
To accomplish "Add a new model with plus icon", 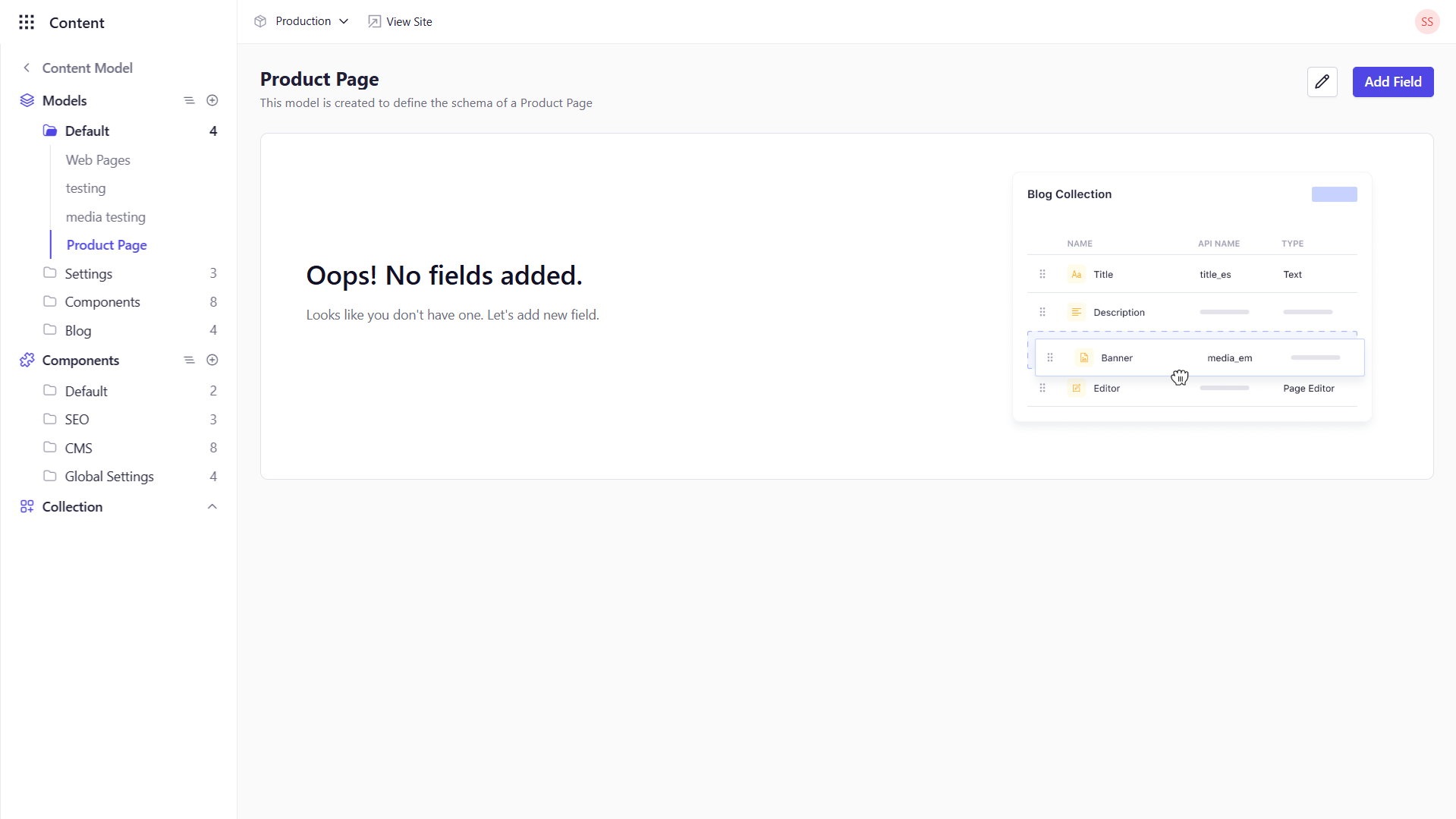I will pos(212,100).
